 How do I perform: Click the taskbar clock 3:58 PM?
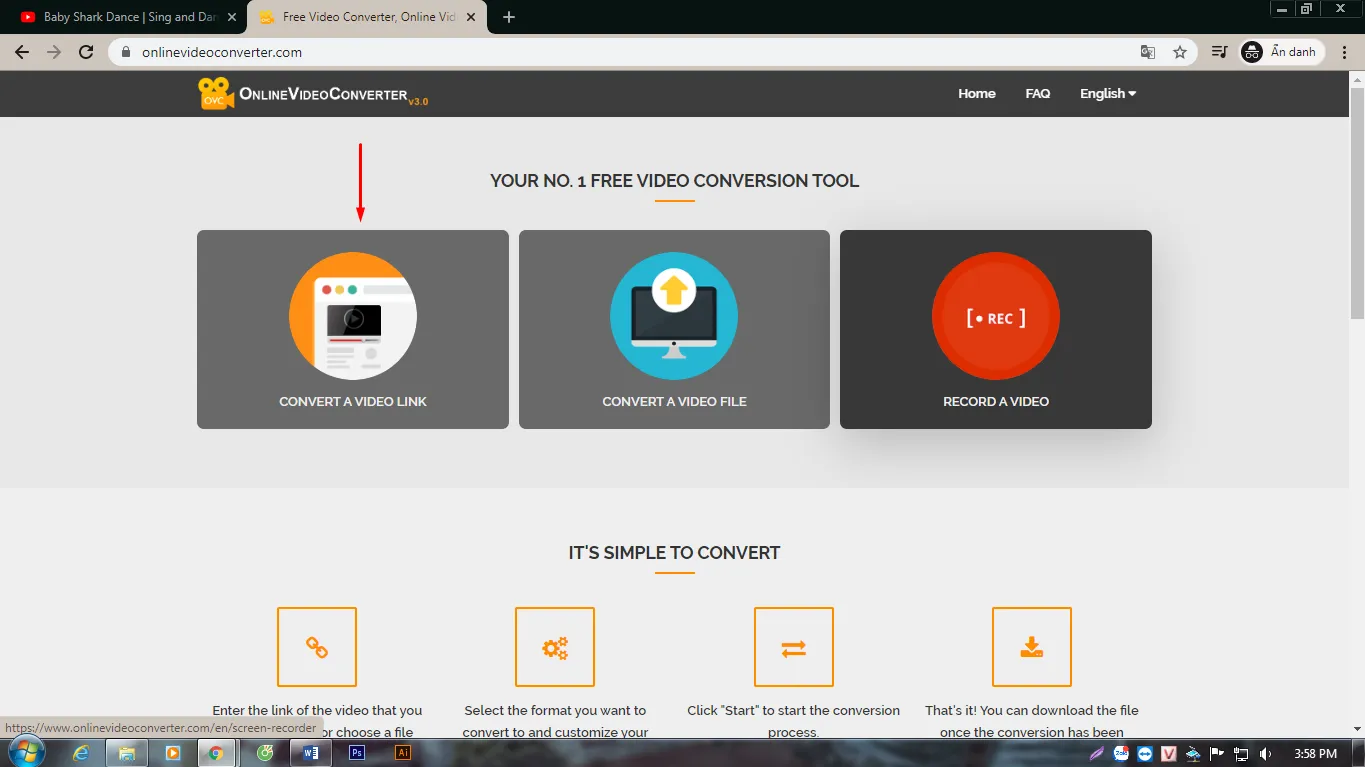(1315, 753)
